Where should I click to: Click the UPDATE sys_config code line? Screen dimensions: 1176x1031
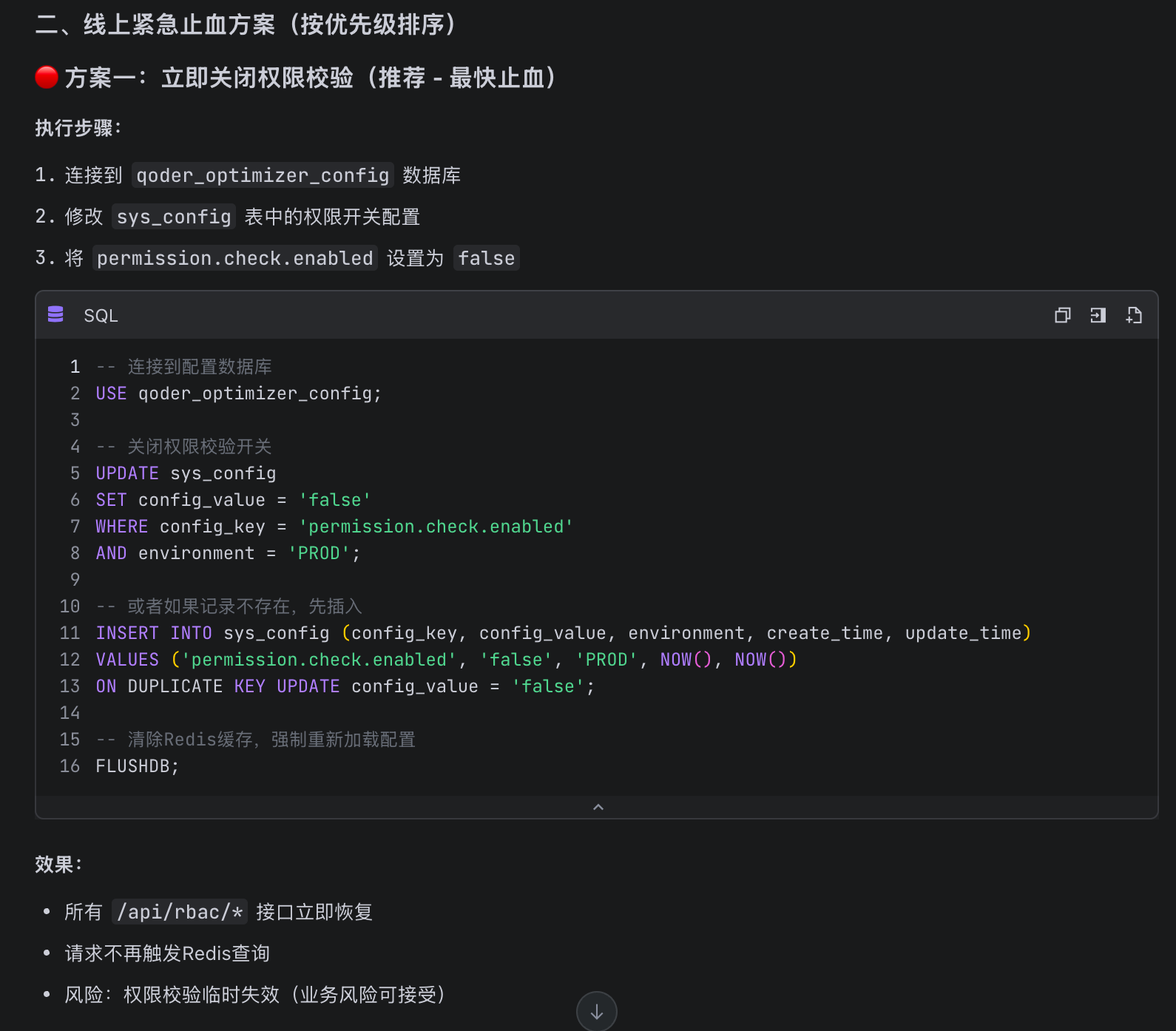(186, 473)
